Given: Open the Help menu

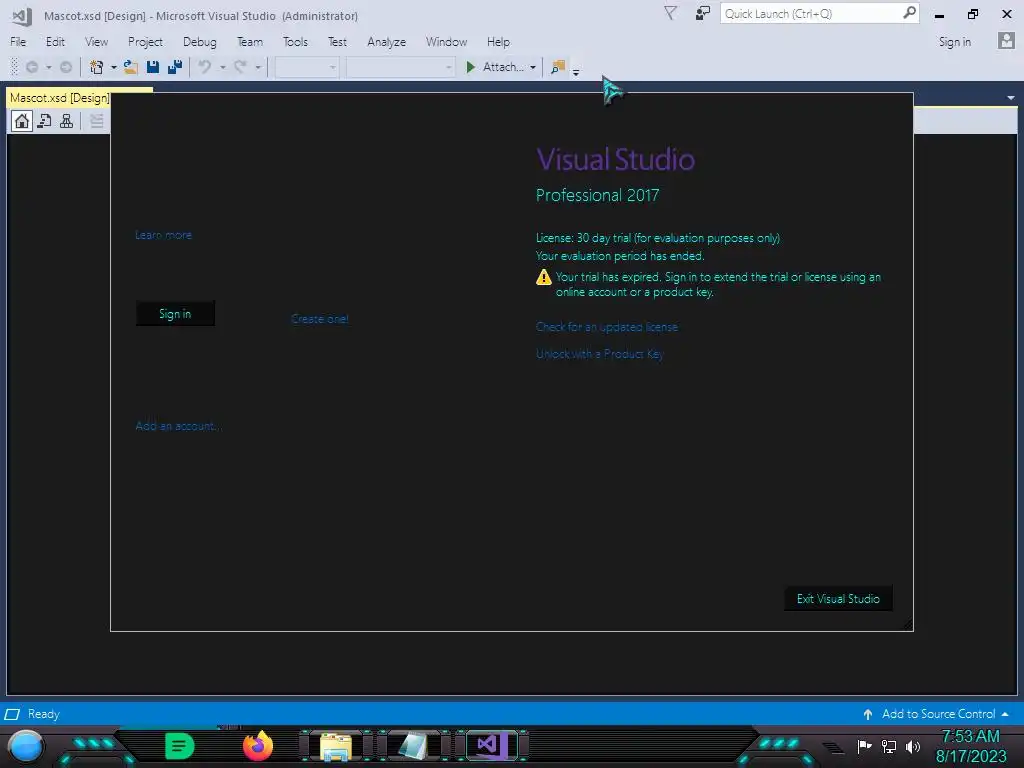Looking at the screenshot, I should point(498,42).
